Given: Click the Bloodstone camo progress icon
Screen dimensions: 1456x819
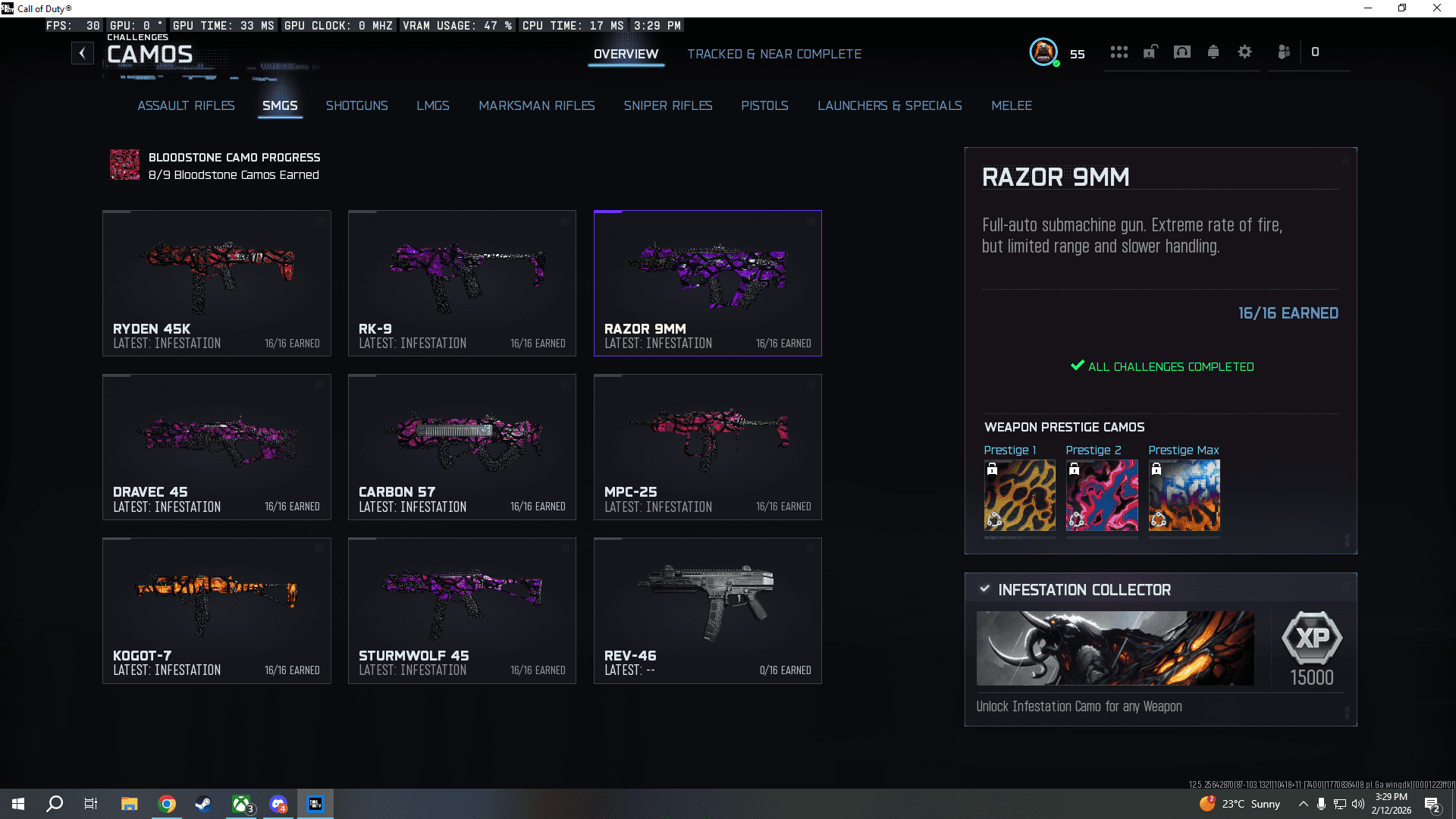Looking at the screenshot, I should [125, 165].
